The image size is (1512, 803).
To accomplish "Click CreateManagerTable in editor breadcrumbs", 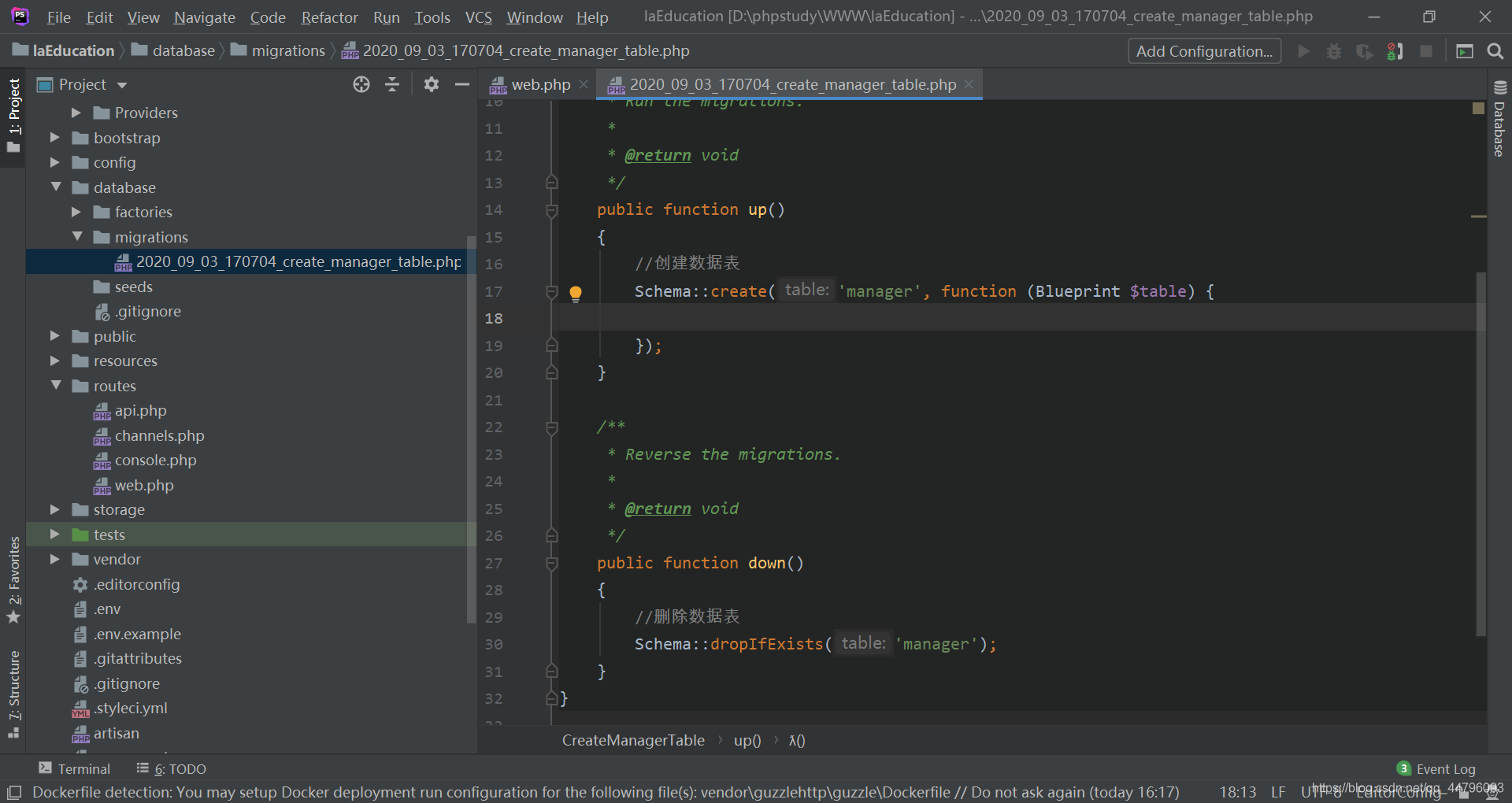I will coord(633,741).
